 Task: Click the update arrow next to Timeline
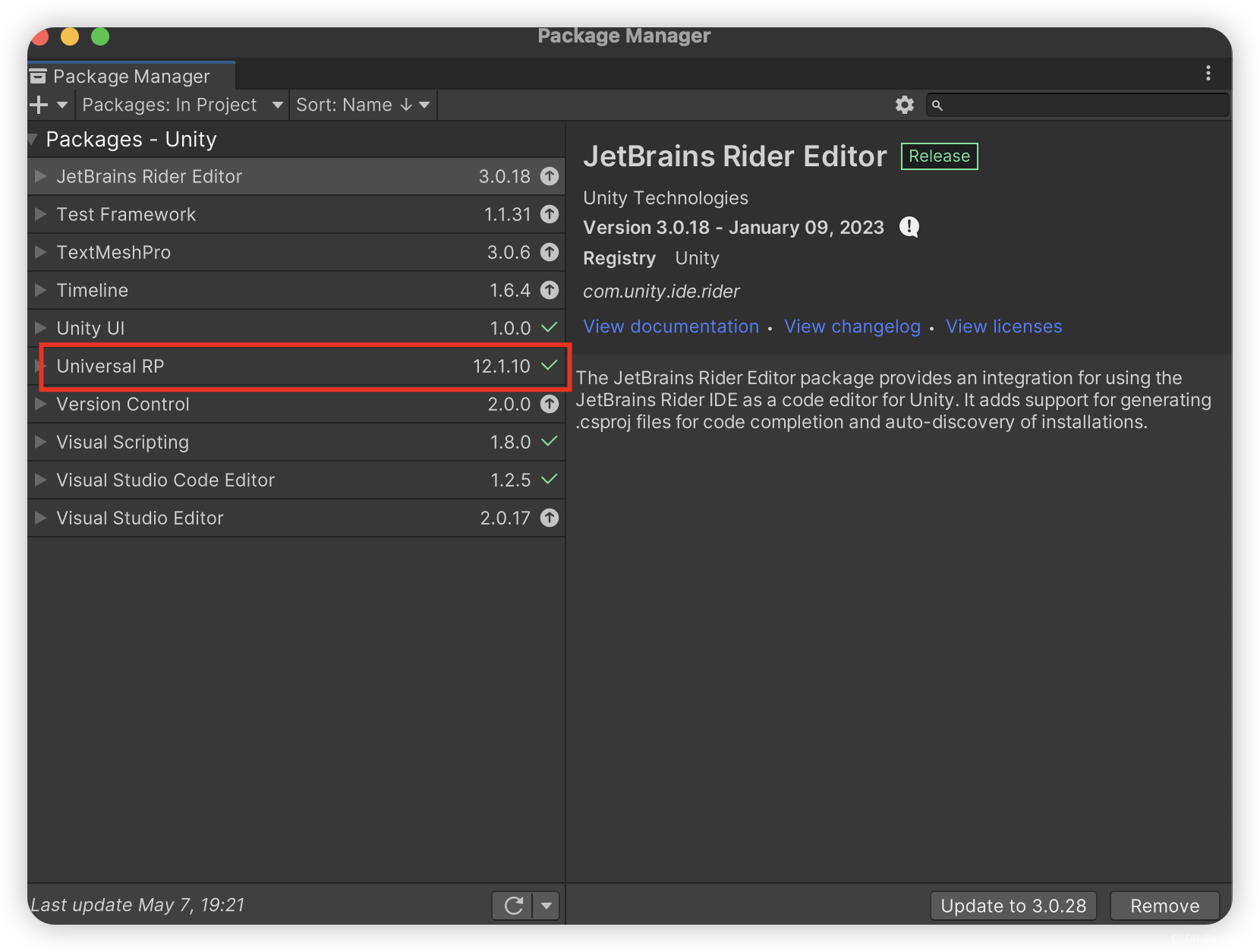(550, 290)
